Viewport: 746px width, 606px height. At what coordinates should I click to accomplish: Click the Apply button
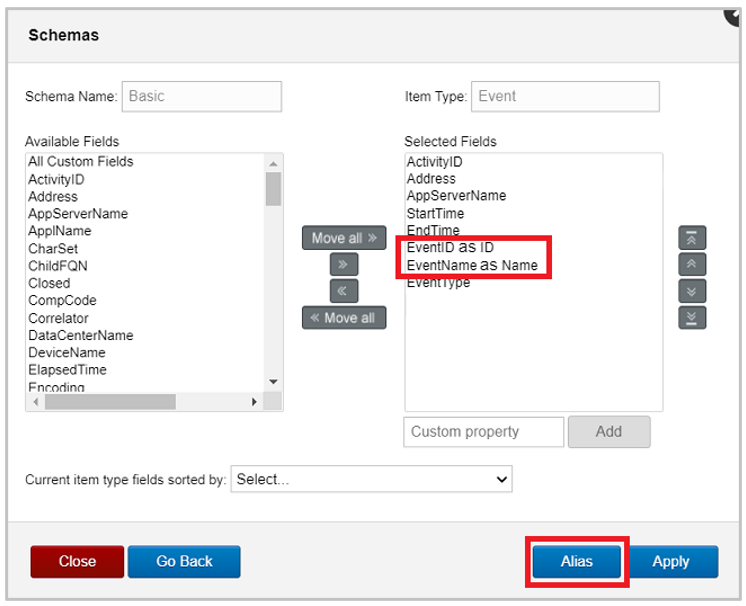tap(671, 561)
